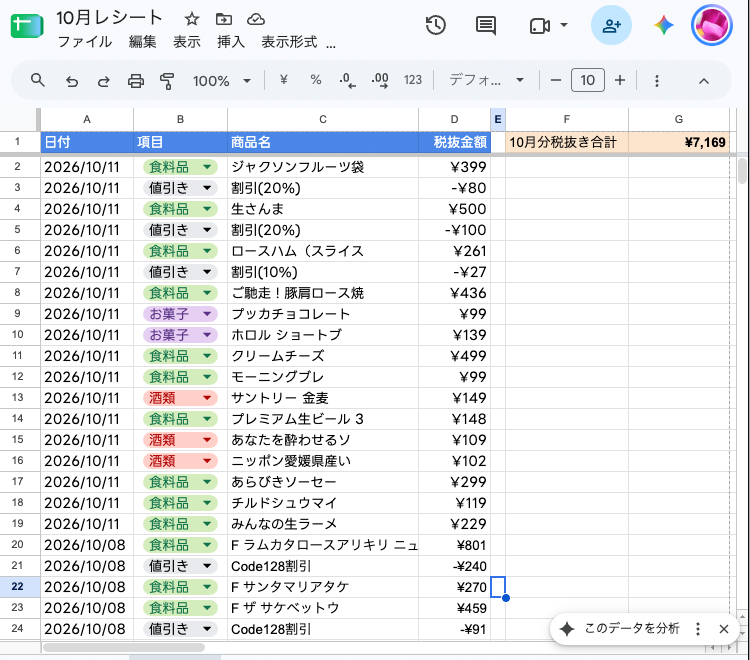Open the ファイル menu

(85, 42)
